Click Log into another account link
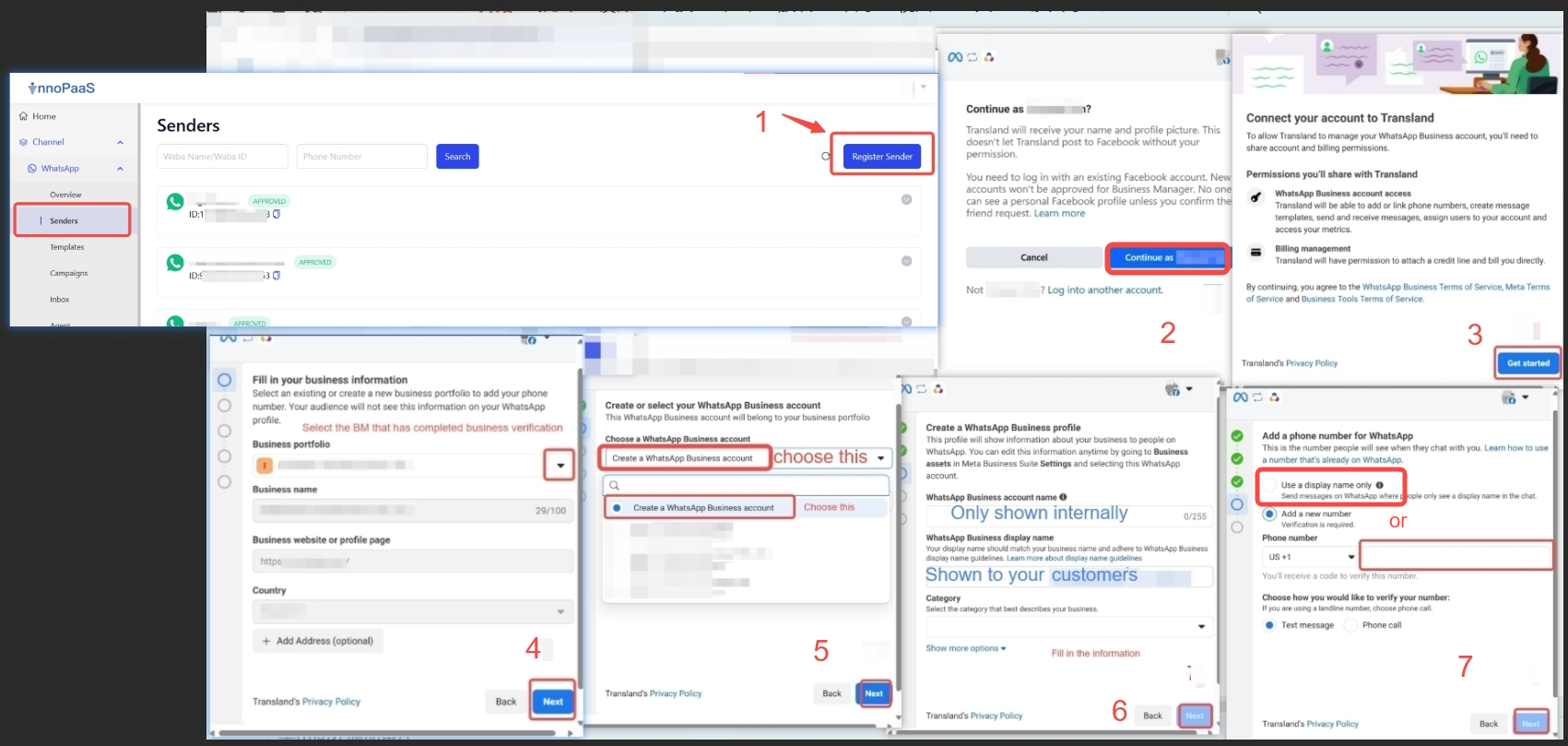The height and width of the screenshot is (746, 1568). (1105, 290)
